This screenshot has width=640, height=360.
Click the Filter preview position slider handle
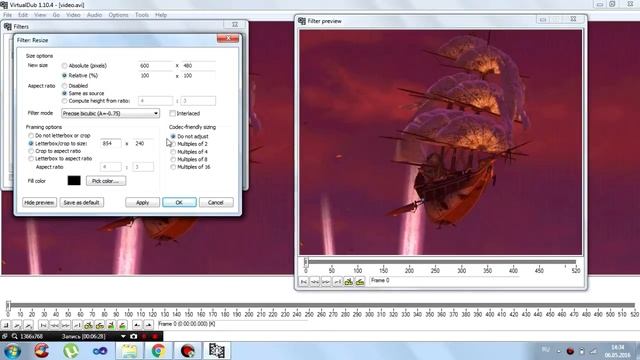click(x=306, y=262)
